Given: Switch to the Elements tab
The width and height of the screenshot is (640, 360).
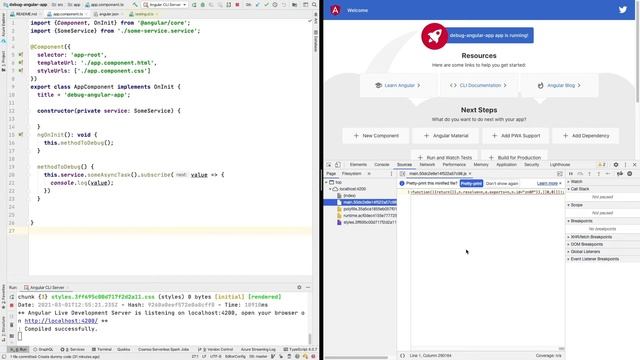Looking at the screenshot, I should (358, 164).
